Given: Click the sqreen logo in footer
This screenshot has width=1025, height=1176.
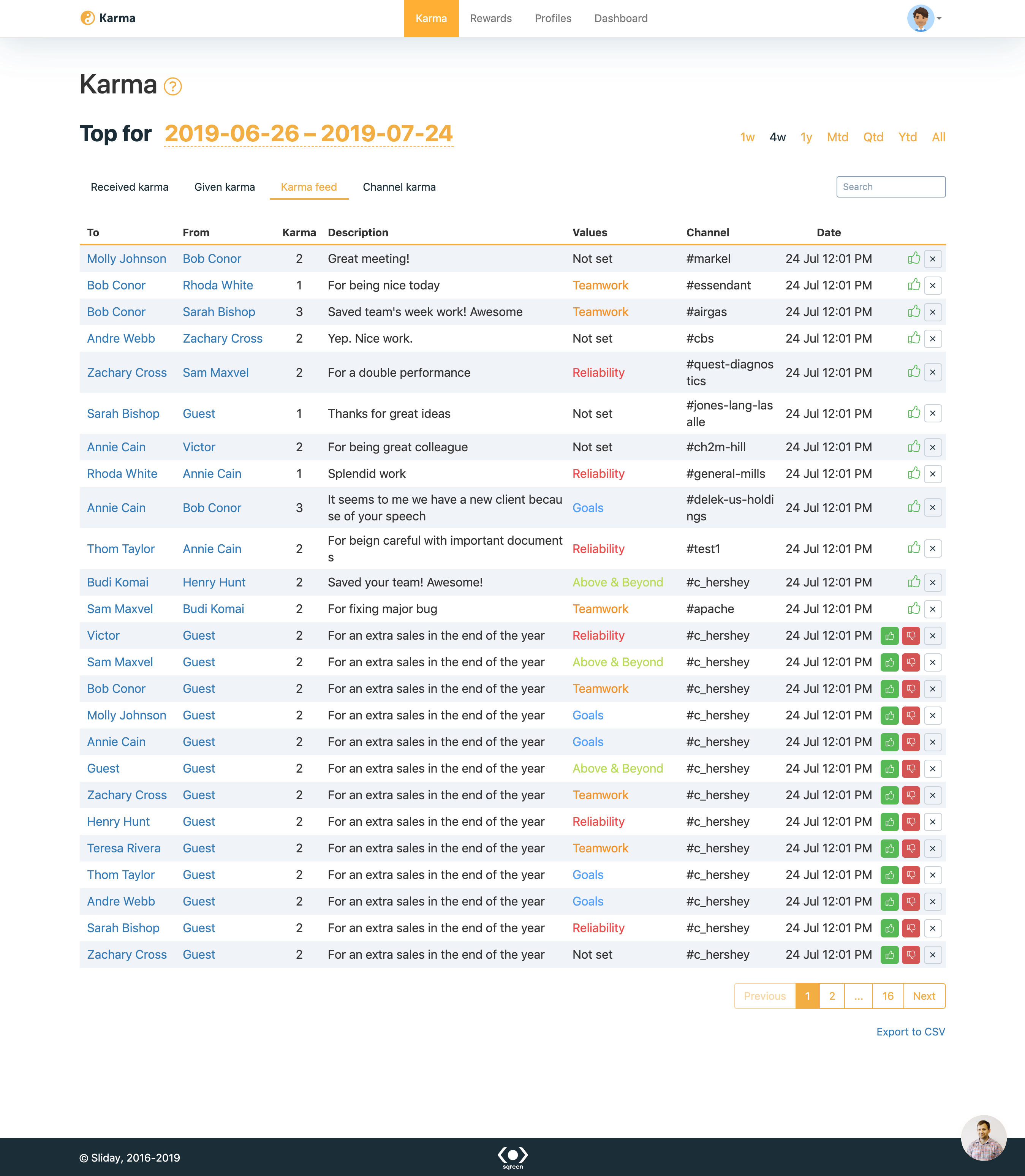Looking at the screenshot, I should click(x=512, y=1157).
